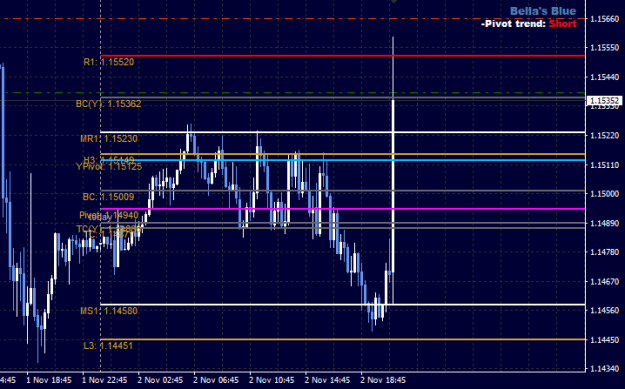Click the Pivot trend: Short status text
The height and width of the screenshot is (389, 625).
pyautogui.click(x=529, y=24)
